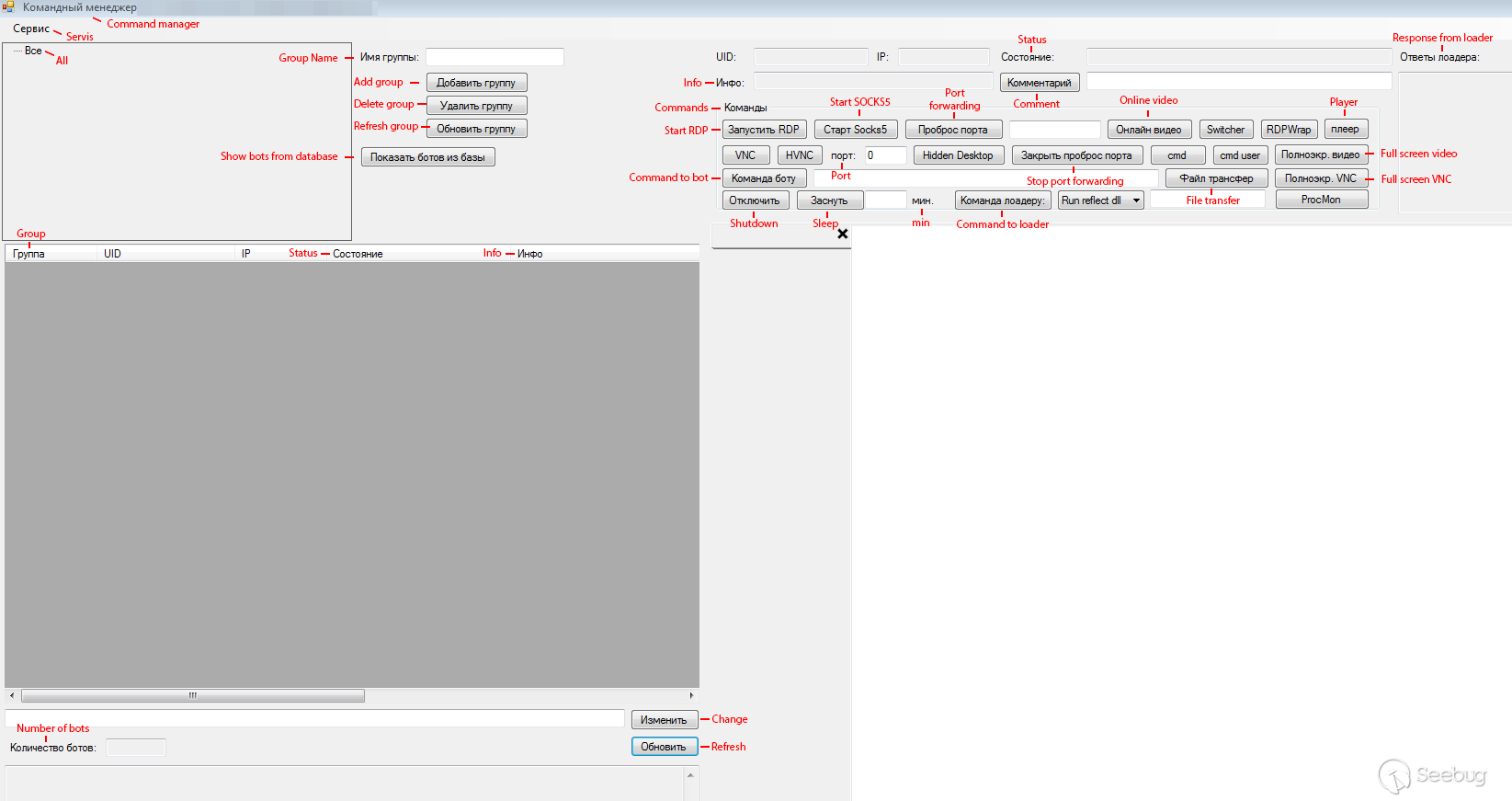Click into the Имя группы text field
The image size is (1512, 801).
[x=495, y=57]
